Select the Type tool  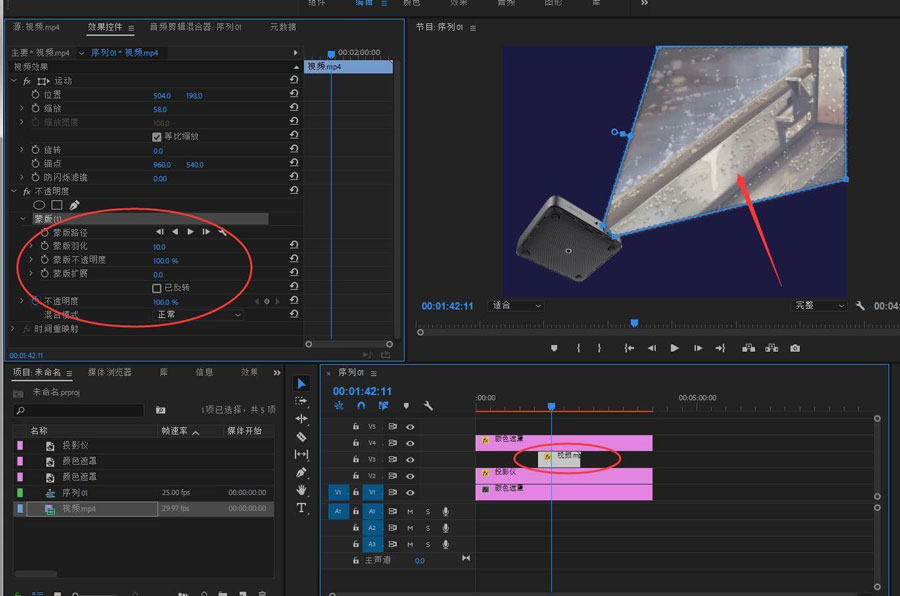point(302,508)
